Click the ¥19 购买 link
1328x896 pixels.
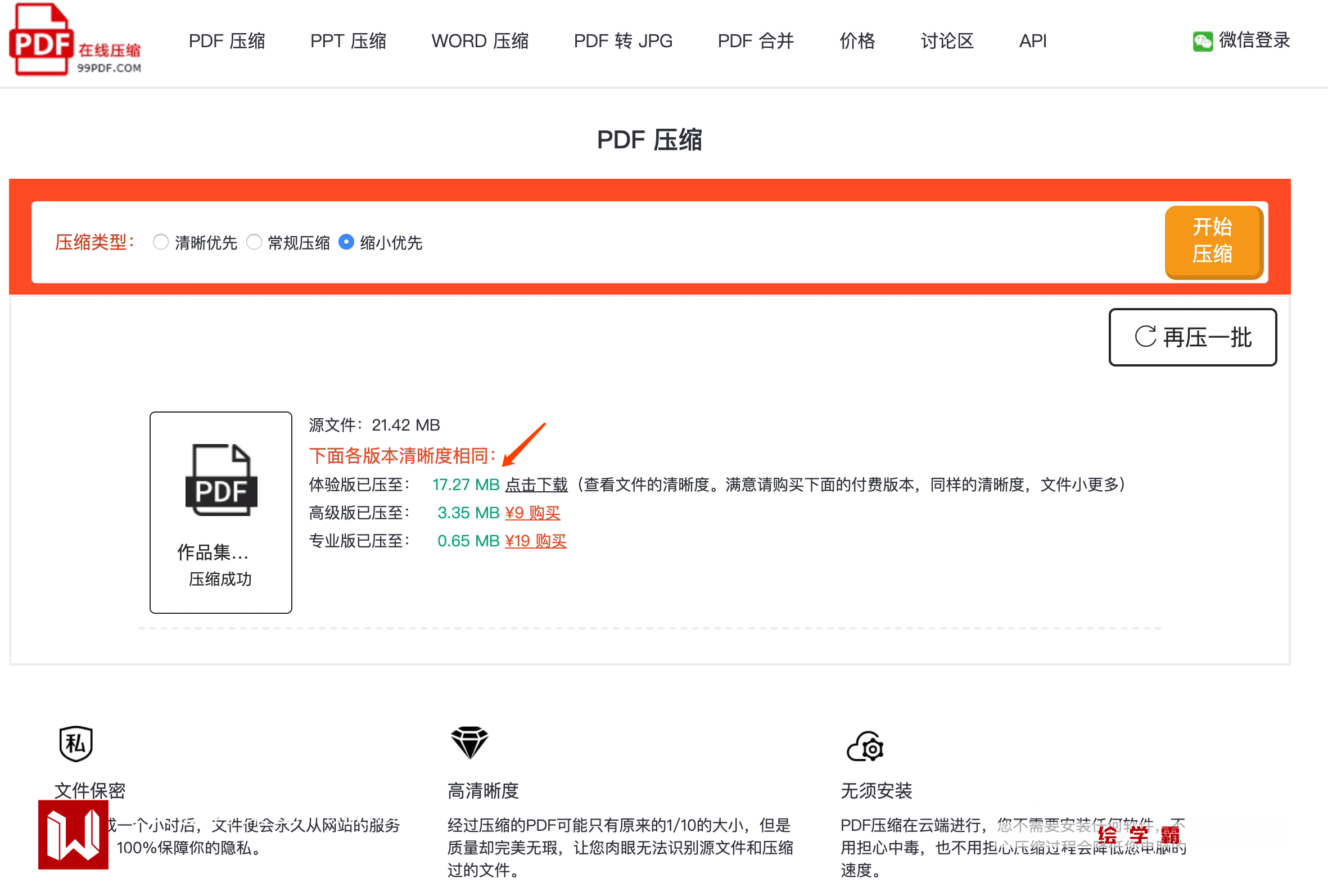click(x=535, y=541)
